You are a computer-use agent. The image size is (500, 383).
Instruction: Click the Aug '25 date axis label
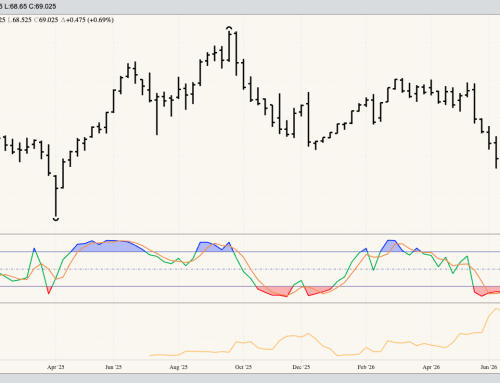point(178,367)
